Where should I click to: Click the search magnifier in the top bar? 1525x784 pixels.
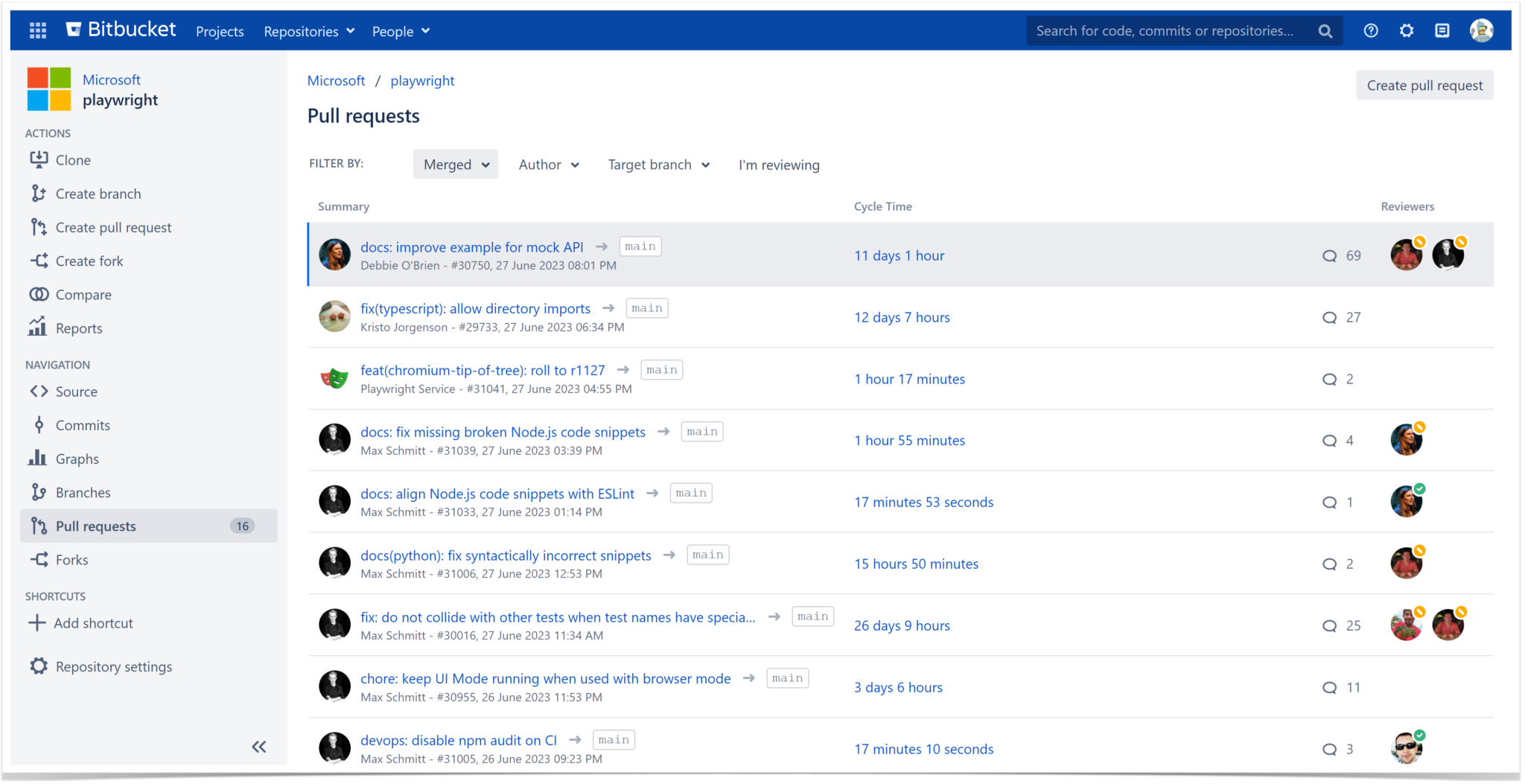pos(1325,31)
